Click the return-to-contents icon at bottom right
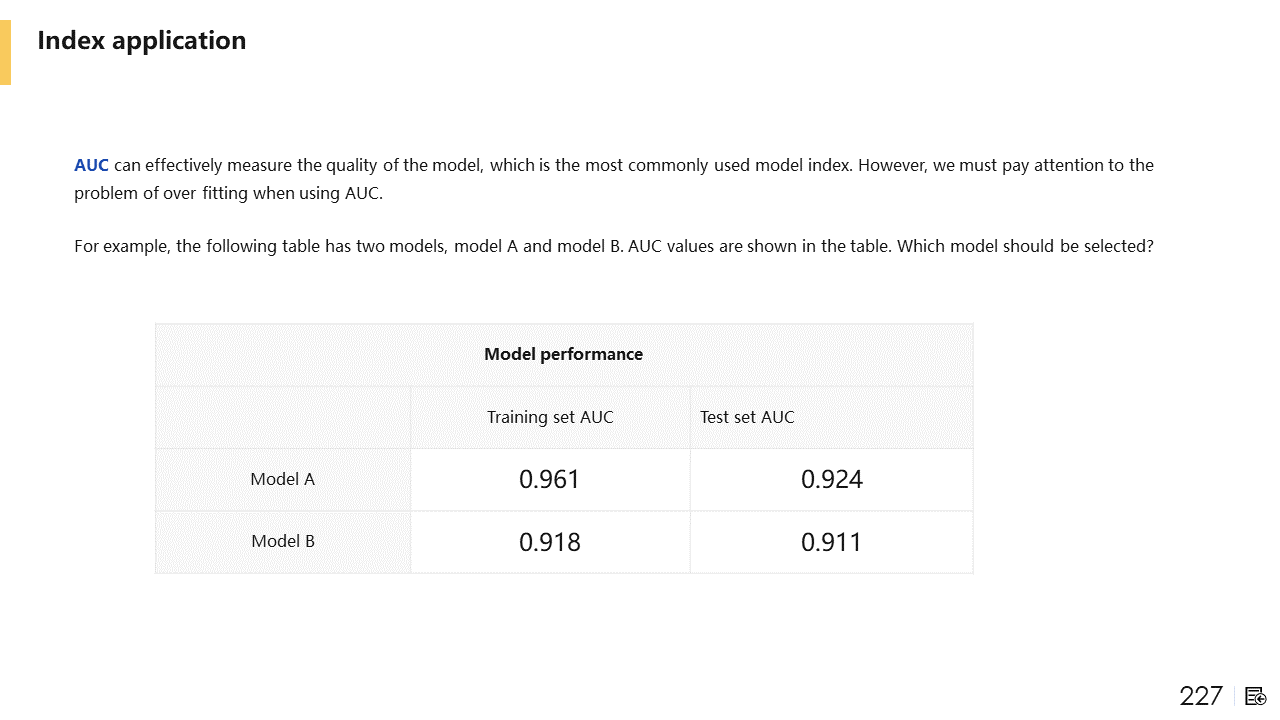This screenshot has height=720, width=1280. [1256, 696]
